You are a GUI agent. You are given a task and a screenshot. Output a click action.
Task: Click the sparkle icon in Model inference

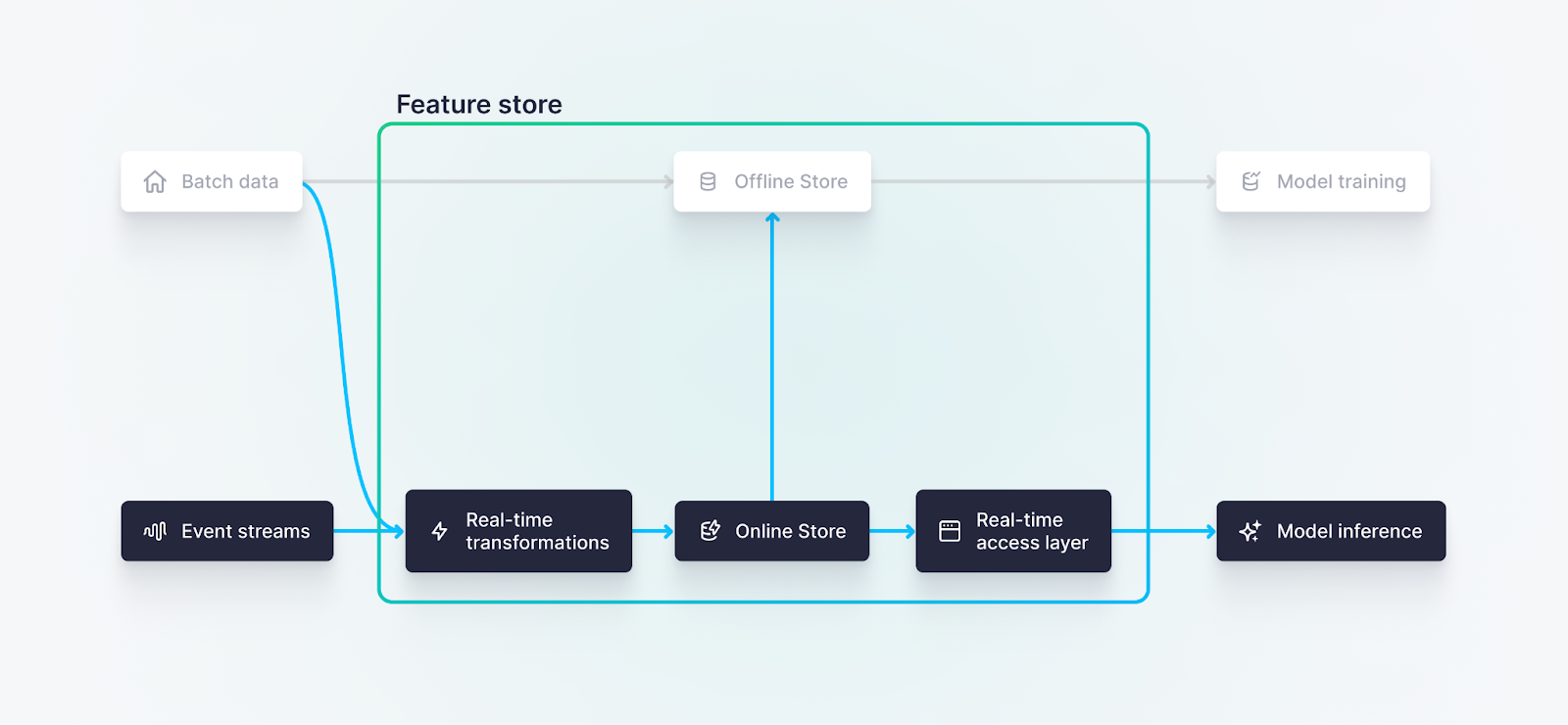click(x=1249, y=531)
